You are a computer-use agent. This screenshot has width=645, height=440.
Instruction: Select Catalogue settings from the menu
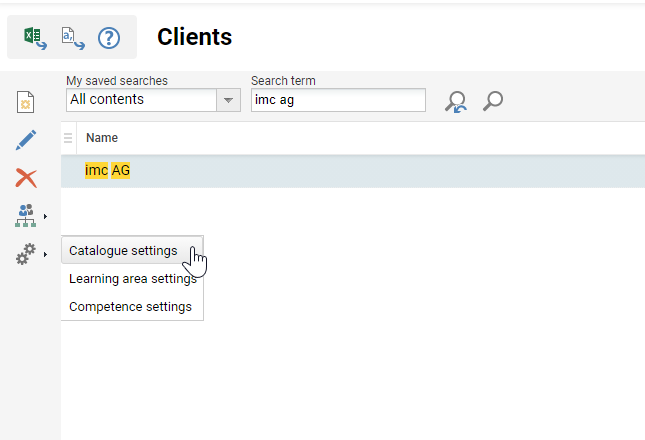(x=123, y=250)
